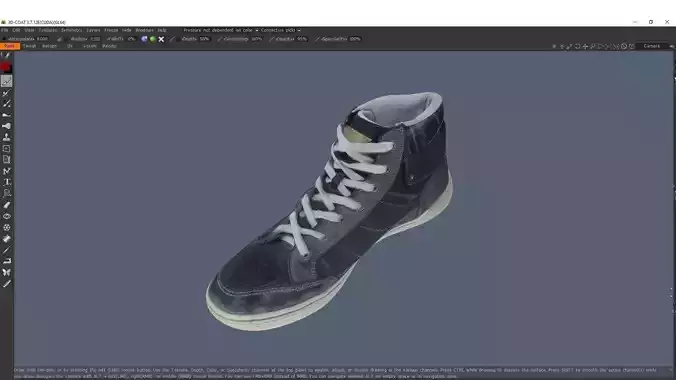The image size is (676, 380).
Task: Switch to the Retopo room tab
Action: pyautogui.click(x=49, y=46)
